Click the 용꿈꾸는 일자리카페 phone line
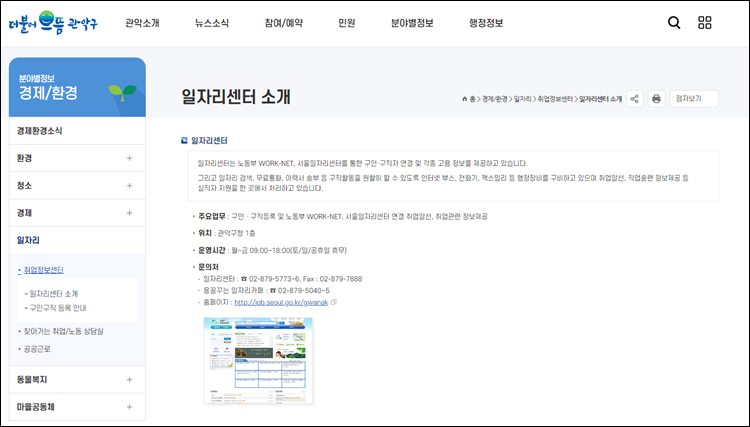 pos(266,290)
